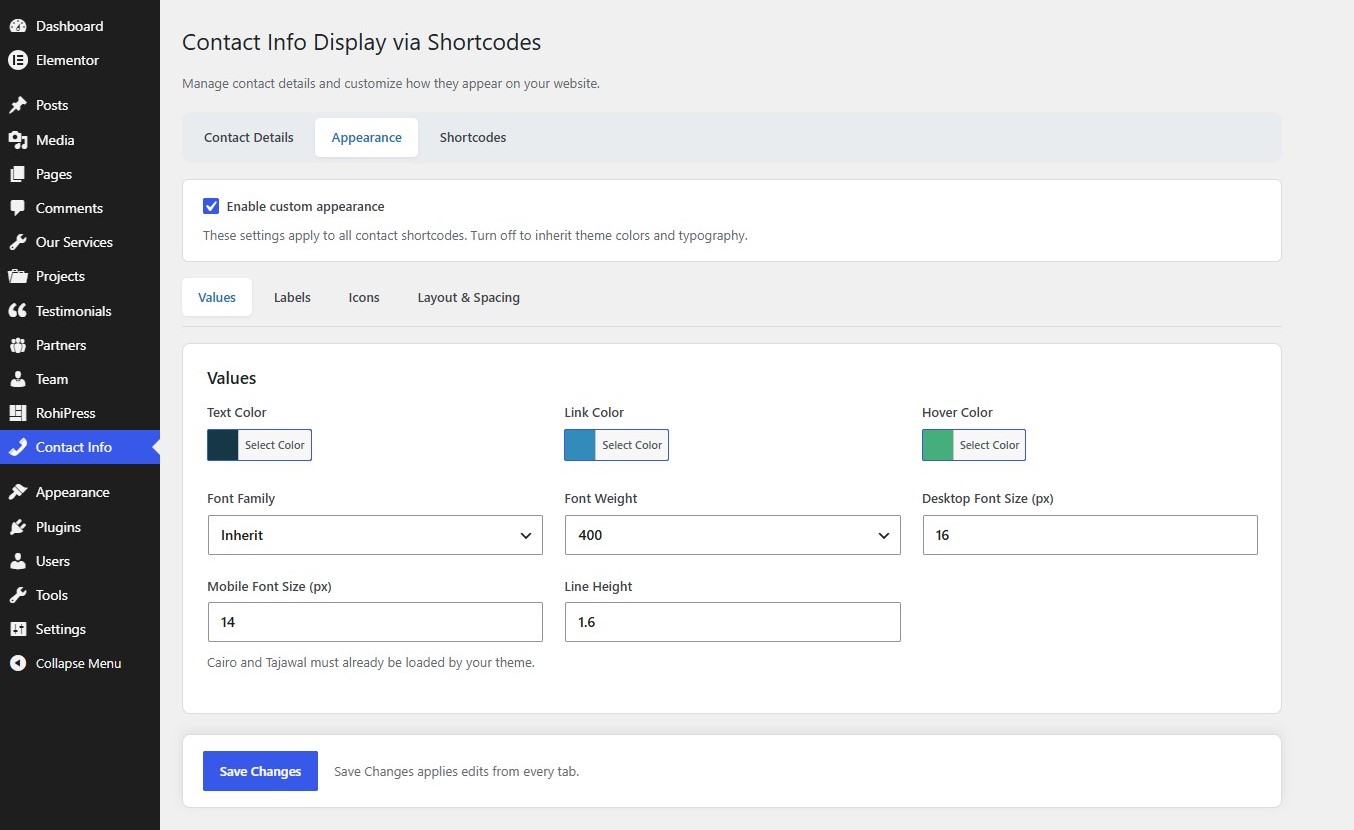Click the Our Services wrench icon
1354x830 pixels.
(x=17, y=242)
